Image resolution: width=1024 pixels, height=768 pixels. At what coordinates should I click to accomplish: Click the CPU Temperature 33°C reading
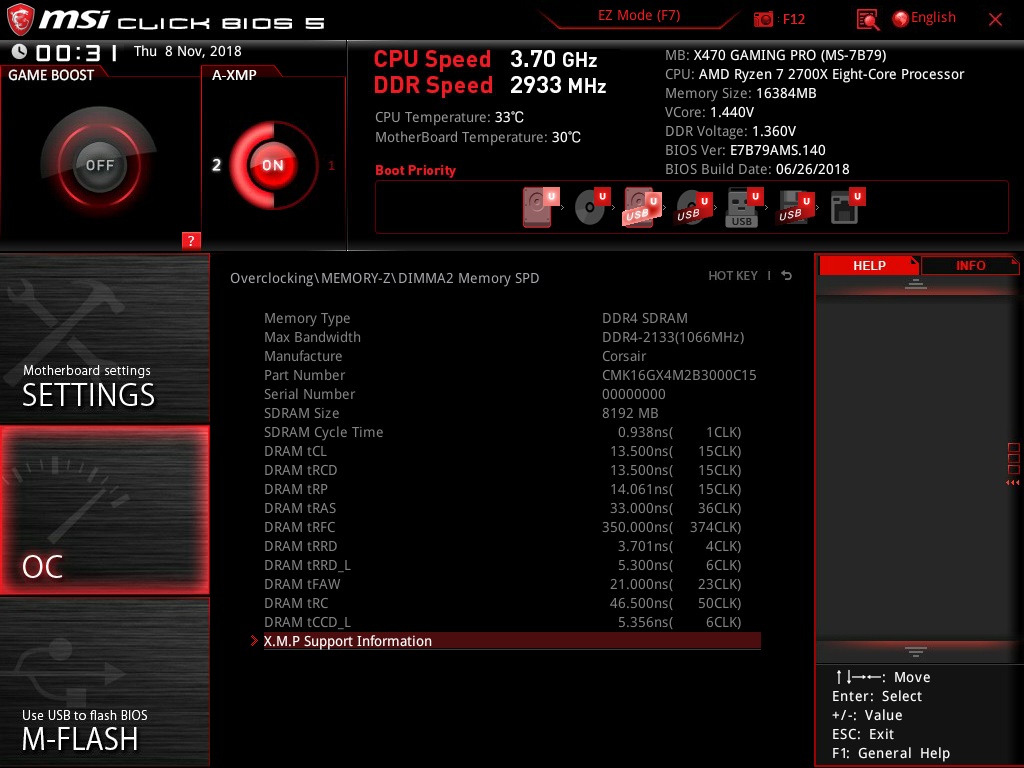coord(449,117)
